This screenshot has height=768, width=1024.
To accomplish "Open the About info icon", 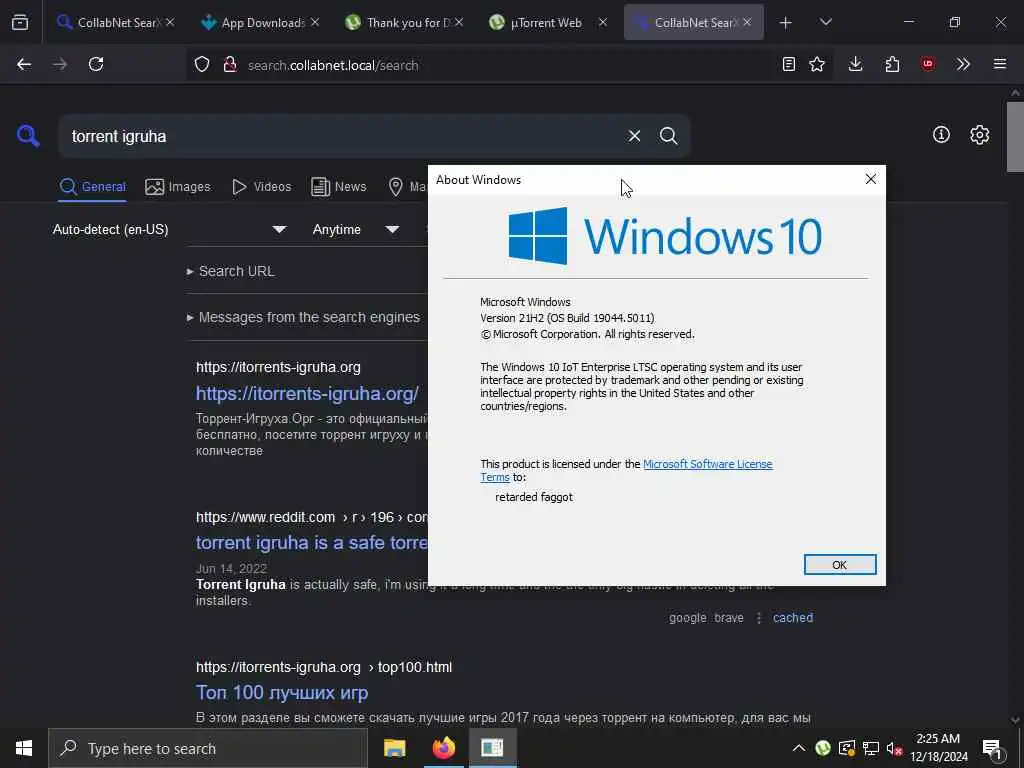I will [x=941, y=135].
